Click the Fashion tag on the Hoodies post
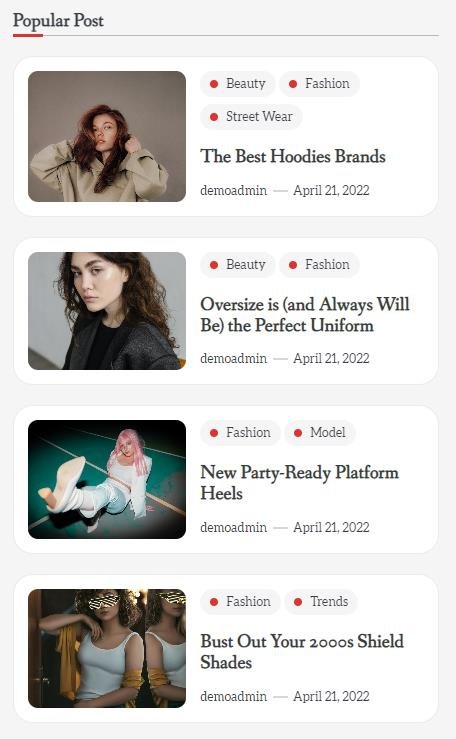The height and width of the screenshot is (739, 456). [319, 84]
